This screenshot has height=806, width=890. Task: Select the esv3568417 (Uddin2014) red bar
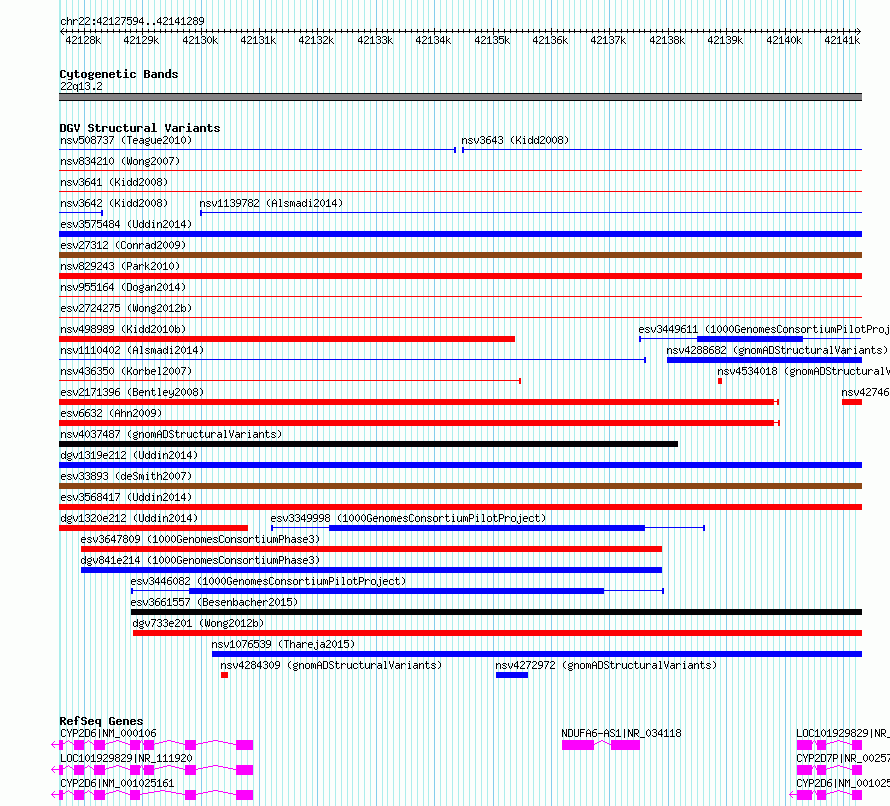(460, 507)
